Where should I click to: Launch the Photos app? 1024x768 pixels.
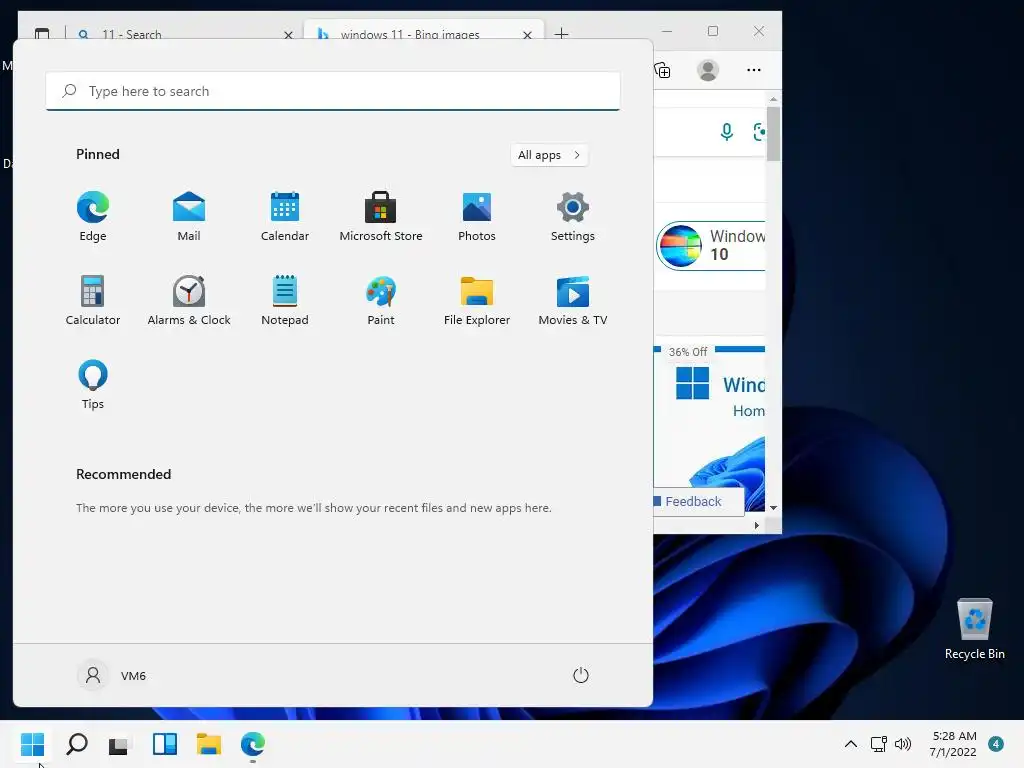click(x=477, y=216)
